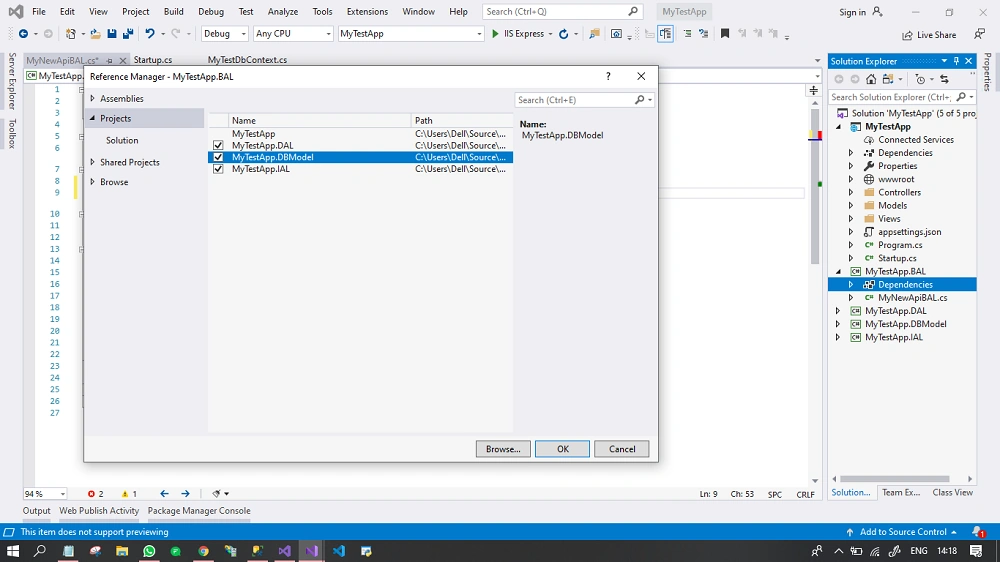Open Windows Start menu
Viewport: 1000px width, 562px height.
pyautogui.click(x=12, y=551)
